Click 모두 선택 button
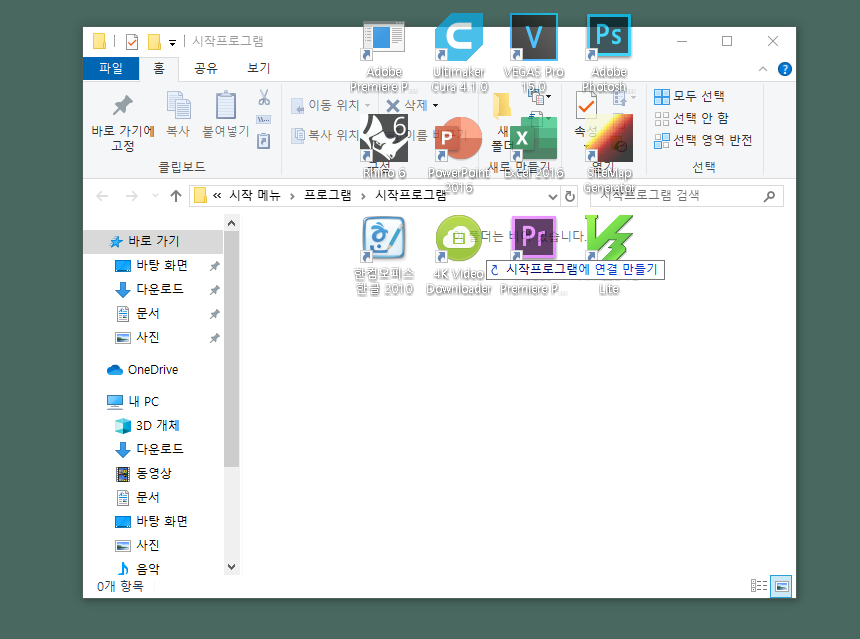 689,97
